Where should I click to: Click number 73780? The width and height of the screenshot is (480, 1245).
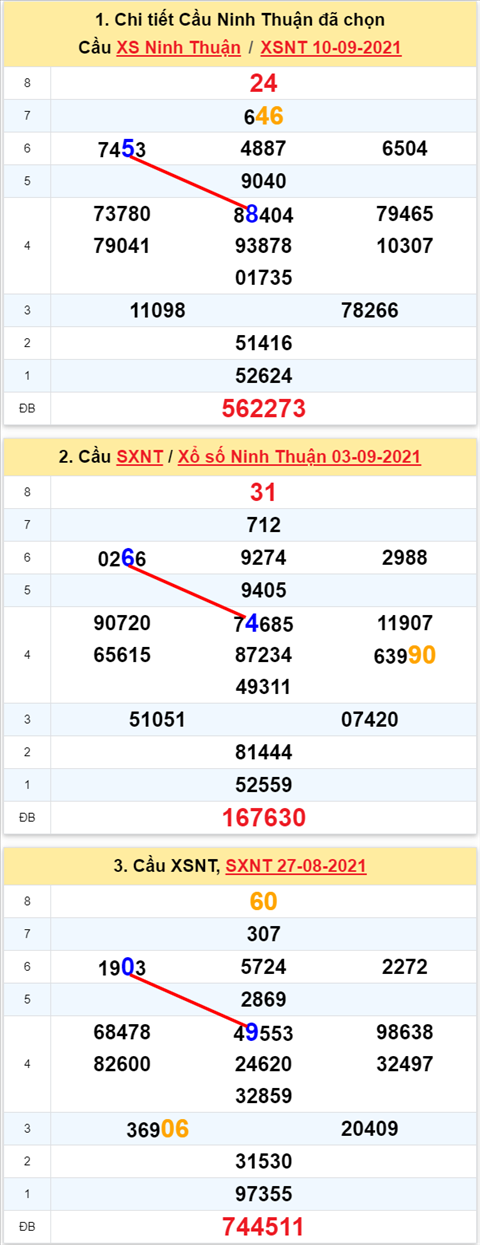(121, 214)
